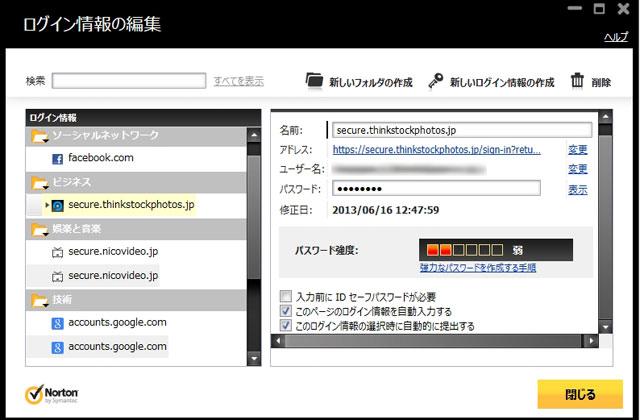Viewport: 640px width, 420px height.
Task: Click the Norton checkmark logo
Action: click(x=34, y=394)
